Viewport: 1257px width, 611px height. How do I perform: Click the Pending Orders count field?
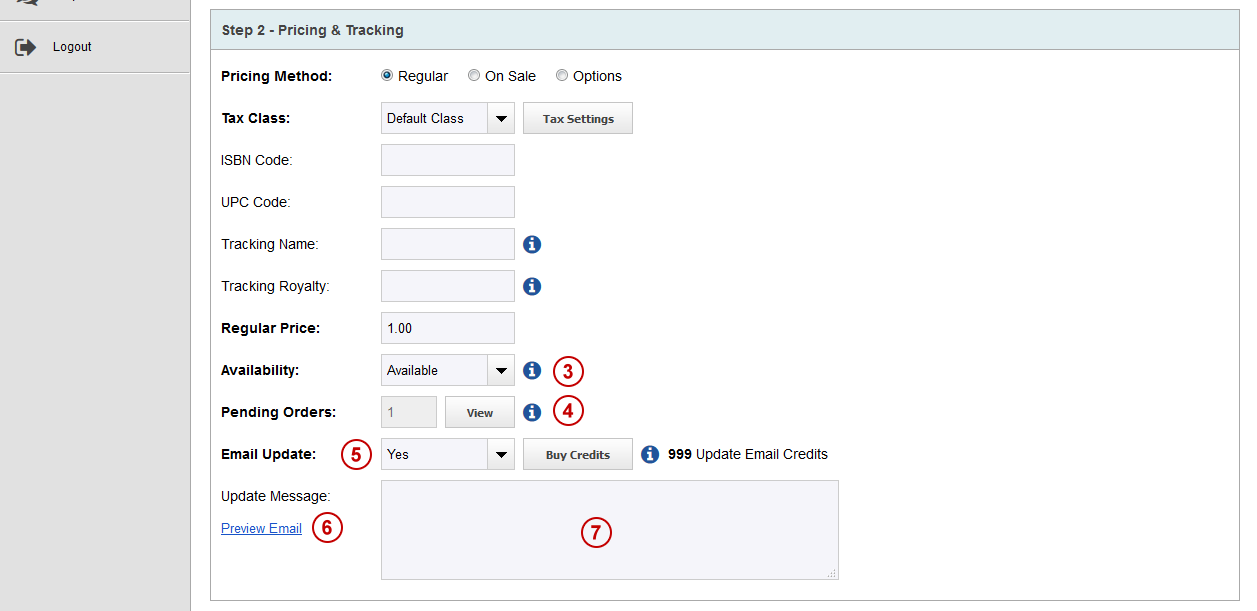coord(409,412)
